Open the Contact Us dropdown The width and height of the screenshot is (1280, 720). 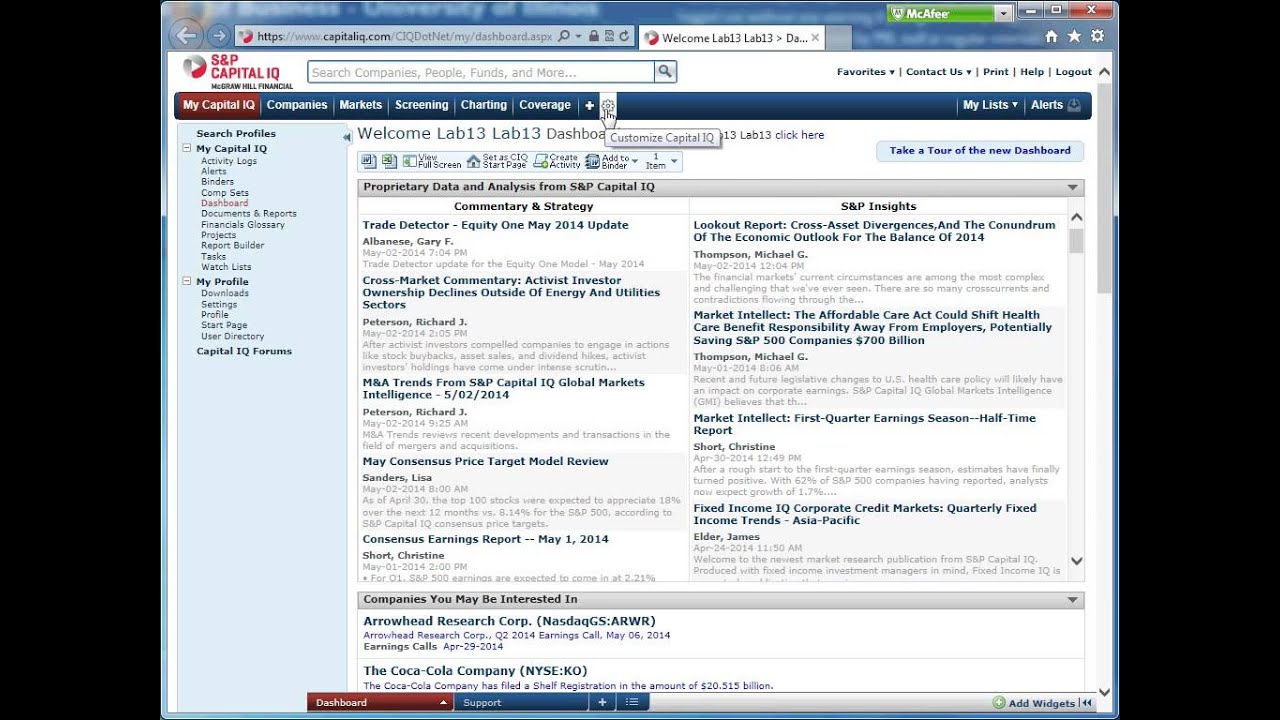tap(938, 72)
